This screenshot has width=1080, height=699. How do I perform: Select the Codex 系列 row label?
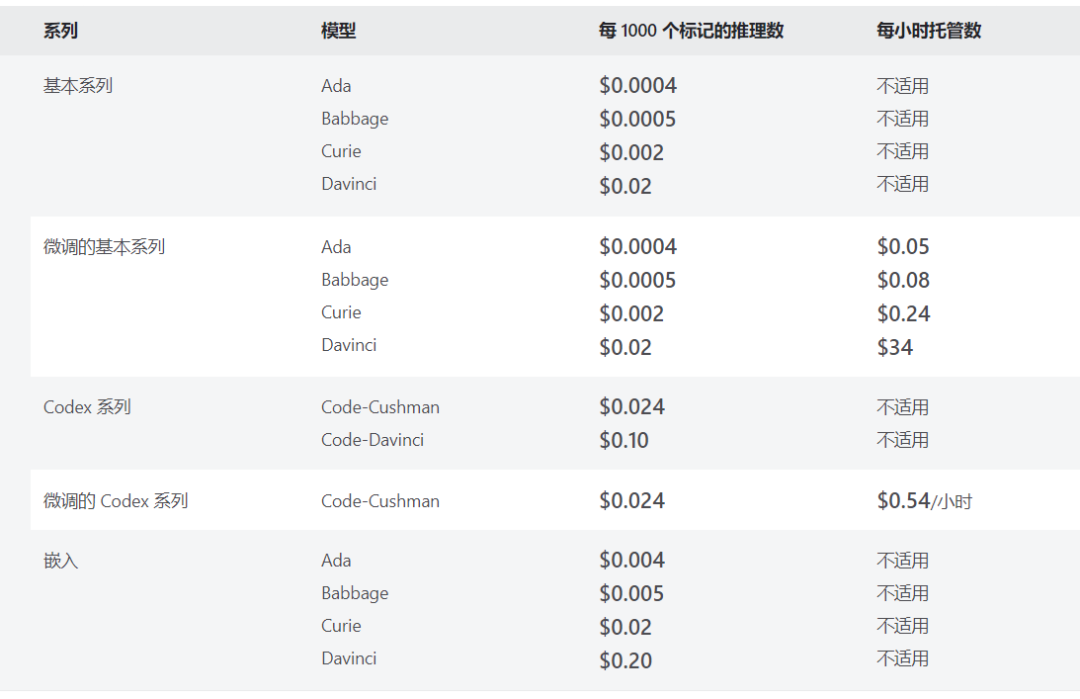tap(87, 407)
